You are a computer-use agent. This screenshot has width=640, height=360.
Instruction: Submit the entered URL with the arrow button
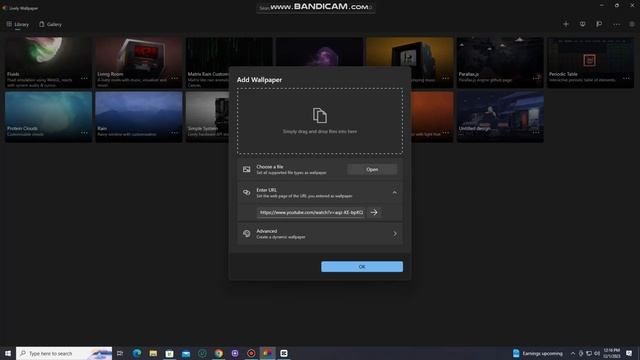[x=374, y=212]
